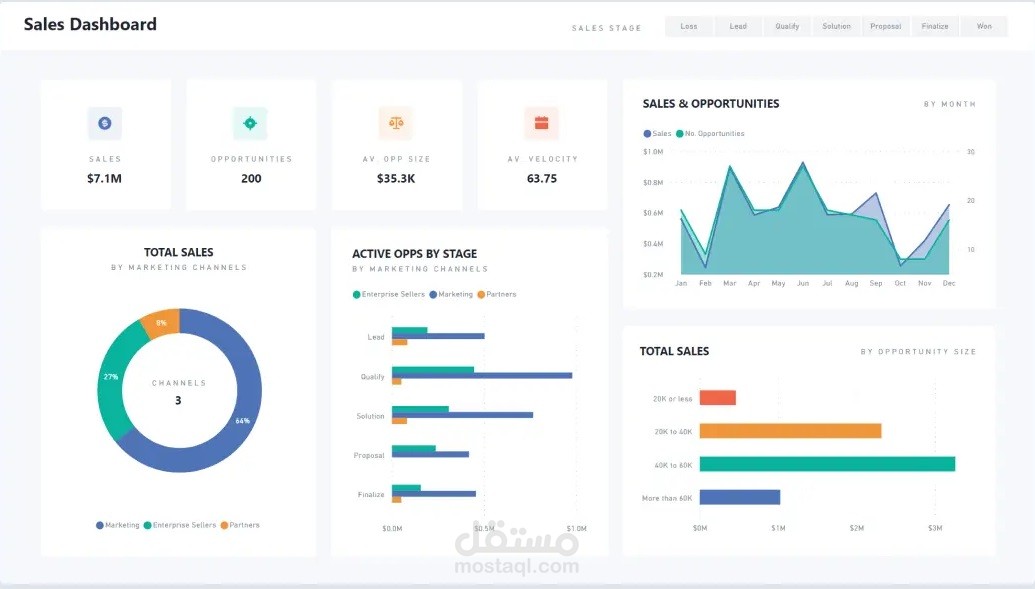Click the Av Velocity briefcase icon

coord(541,123)
